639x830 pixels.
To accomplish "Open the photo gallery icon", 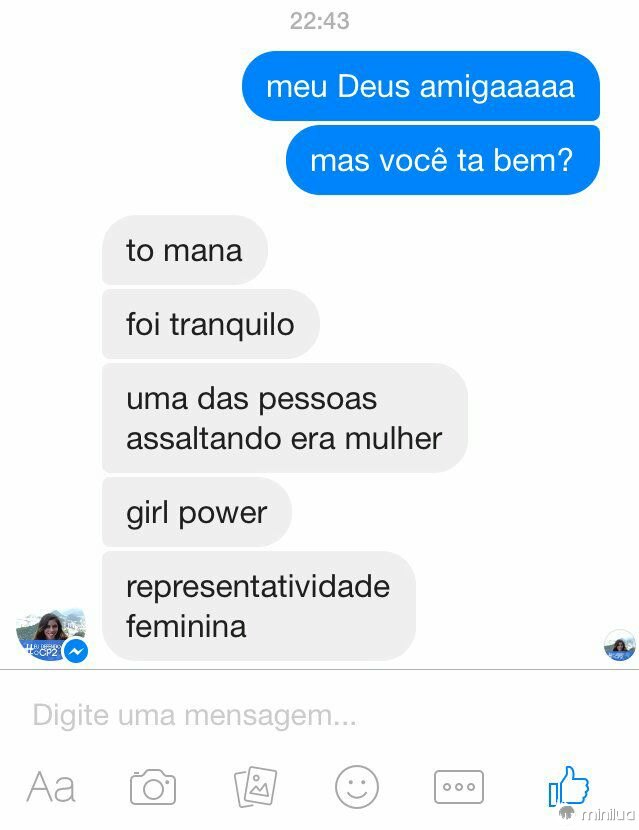I will [256, 787].
